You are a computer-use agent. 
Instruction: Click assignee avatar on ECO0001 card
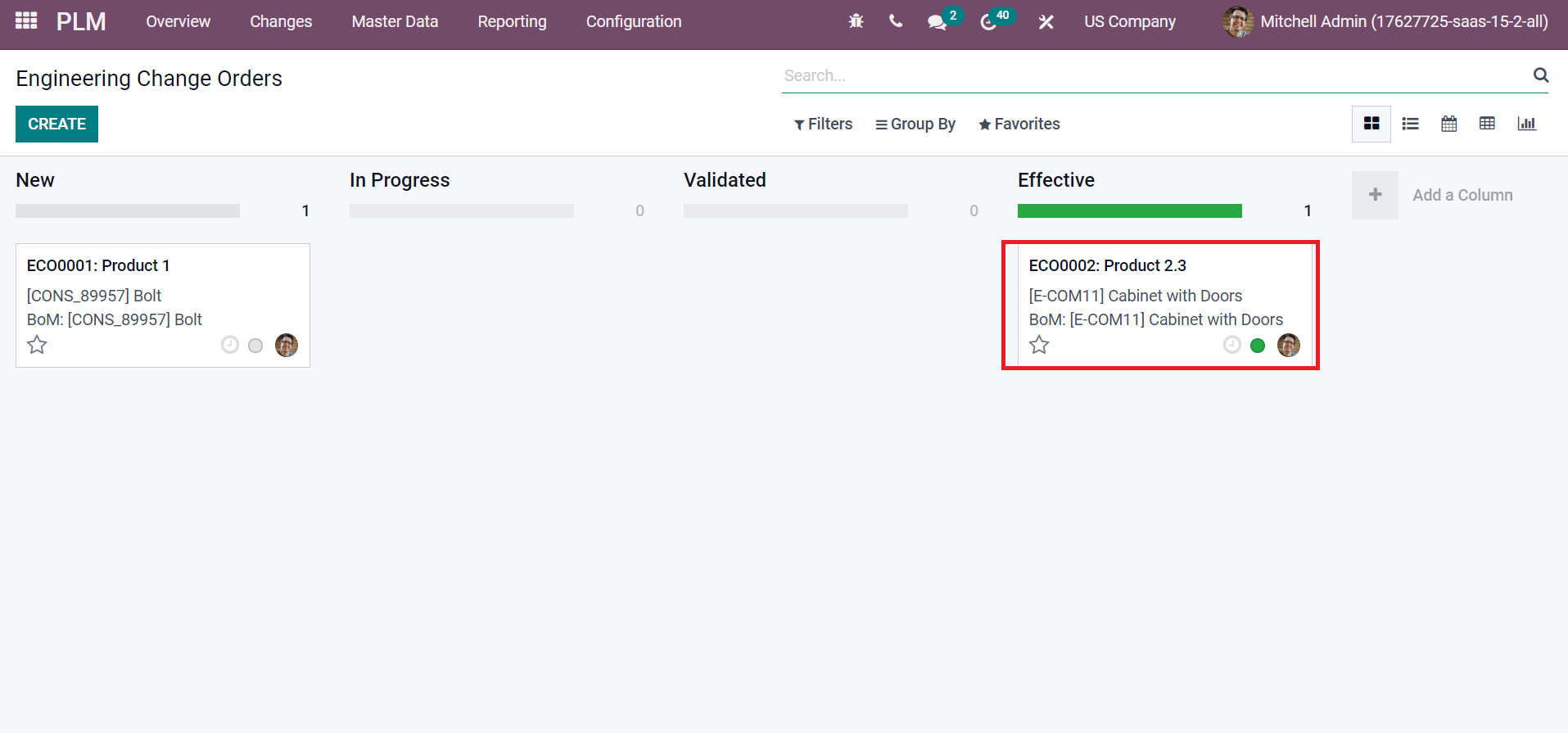pyautogui.click(x=287, y=345)
